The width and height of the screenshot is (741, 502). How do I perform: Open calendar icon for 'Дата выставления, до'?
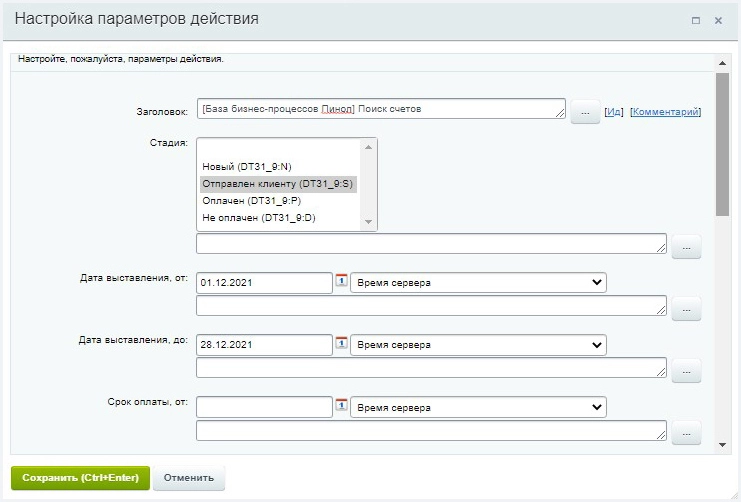click(x=341, y=345)
